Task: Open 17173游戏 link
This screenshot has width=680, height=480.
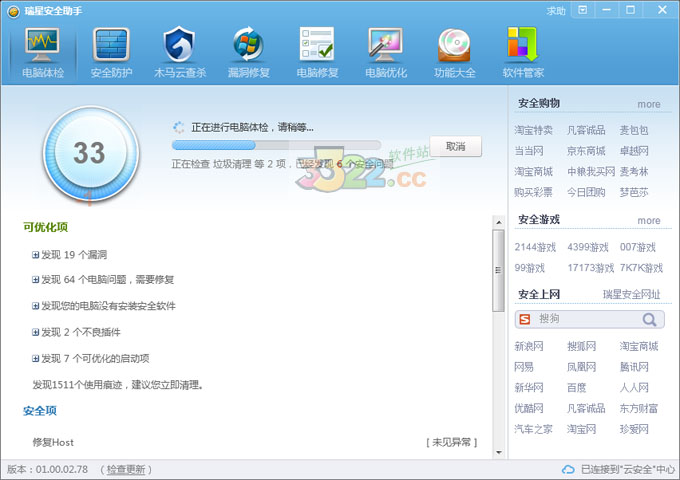Action: (591, 268)
